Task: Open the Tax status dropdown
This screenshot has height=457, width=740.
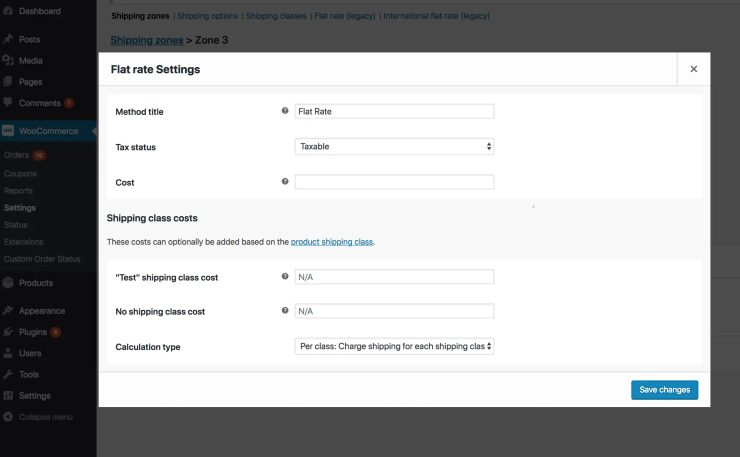Action: coord(394,146)
